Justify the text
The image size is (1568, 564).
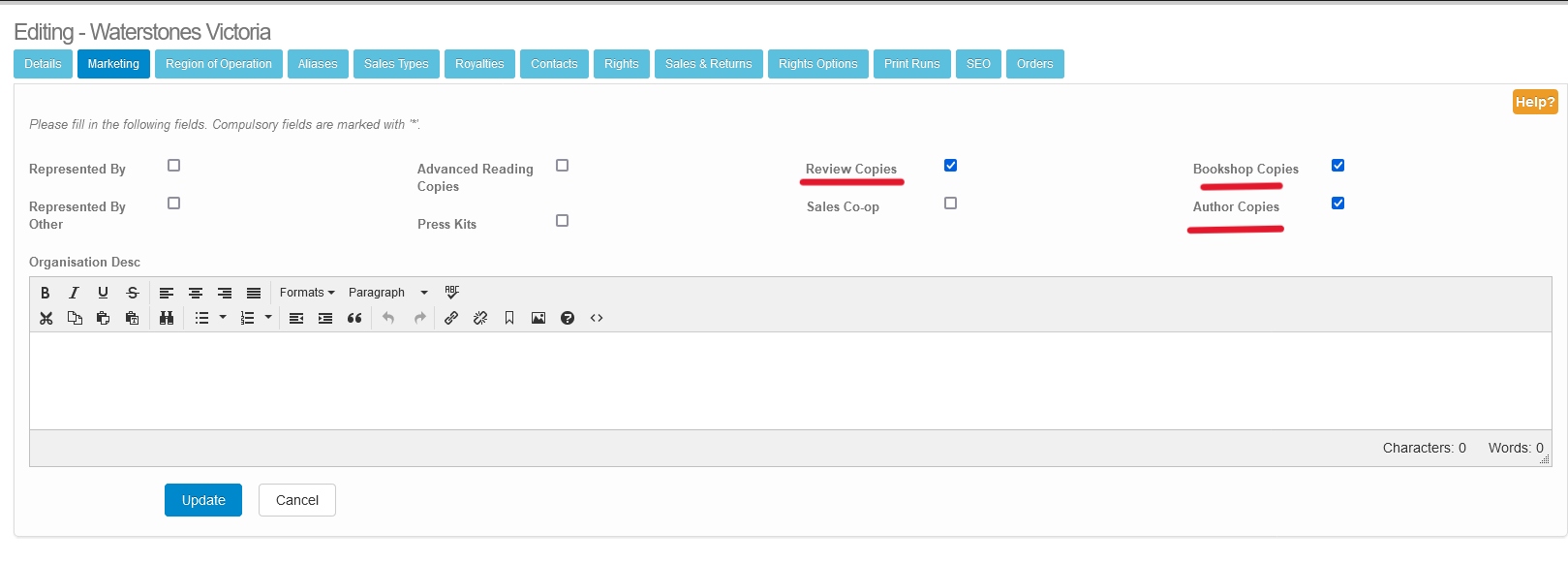(x=254, y=293)
